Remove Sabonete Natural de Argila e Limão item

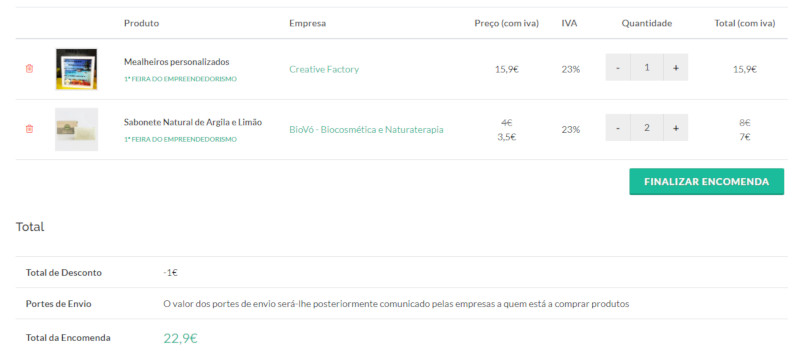29,129
